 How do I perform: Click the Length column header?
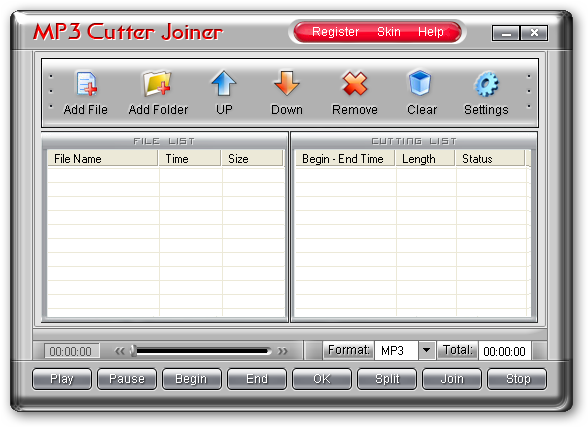425,159
